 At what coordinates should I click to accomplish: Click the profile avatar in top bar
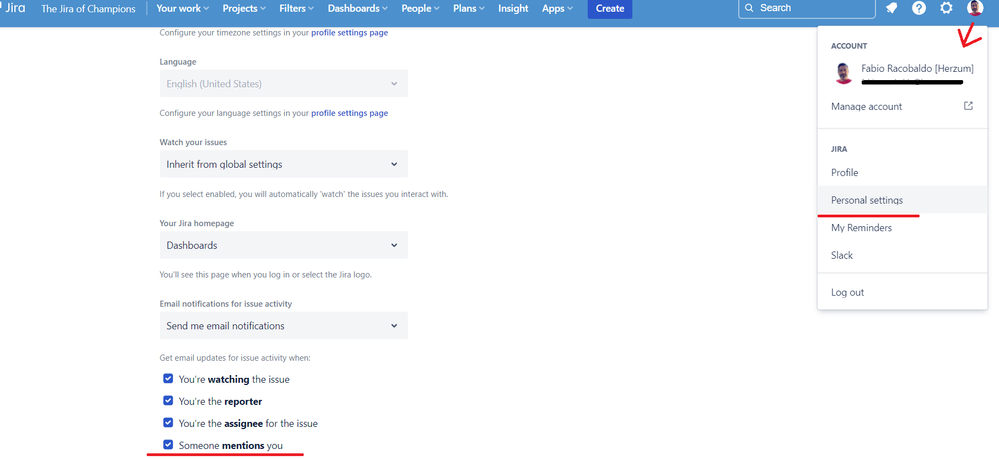974,8
